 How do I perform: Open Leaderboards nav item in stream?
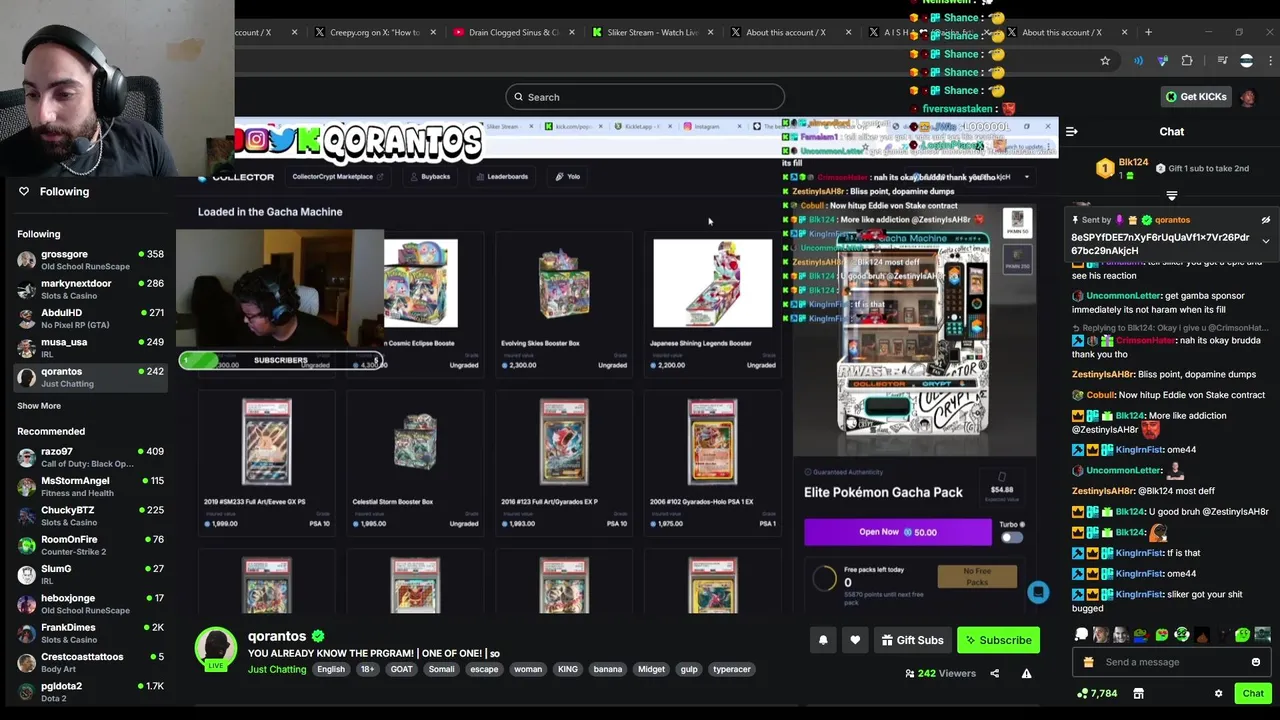[502, 177]
